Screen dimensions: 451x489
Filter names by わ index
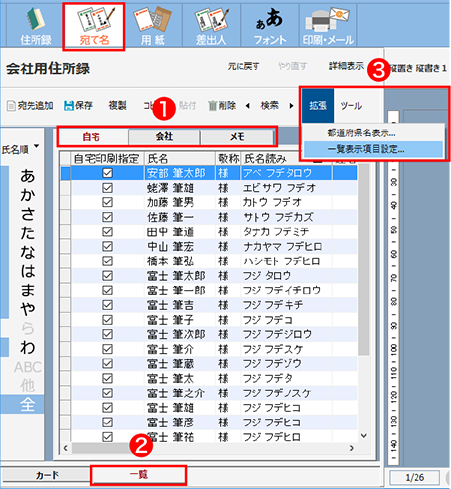click(x=28, y=347)
